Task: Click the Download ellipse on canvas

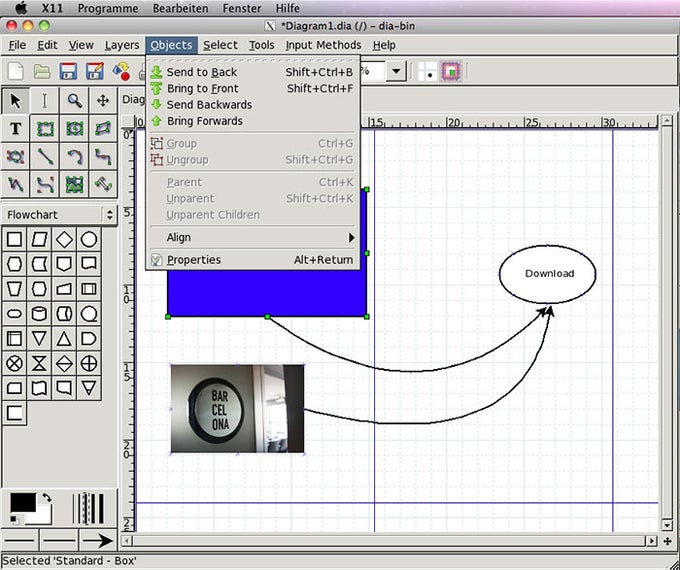Action: (x=547, y=274)
